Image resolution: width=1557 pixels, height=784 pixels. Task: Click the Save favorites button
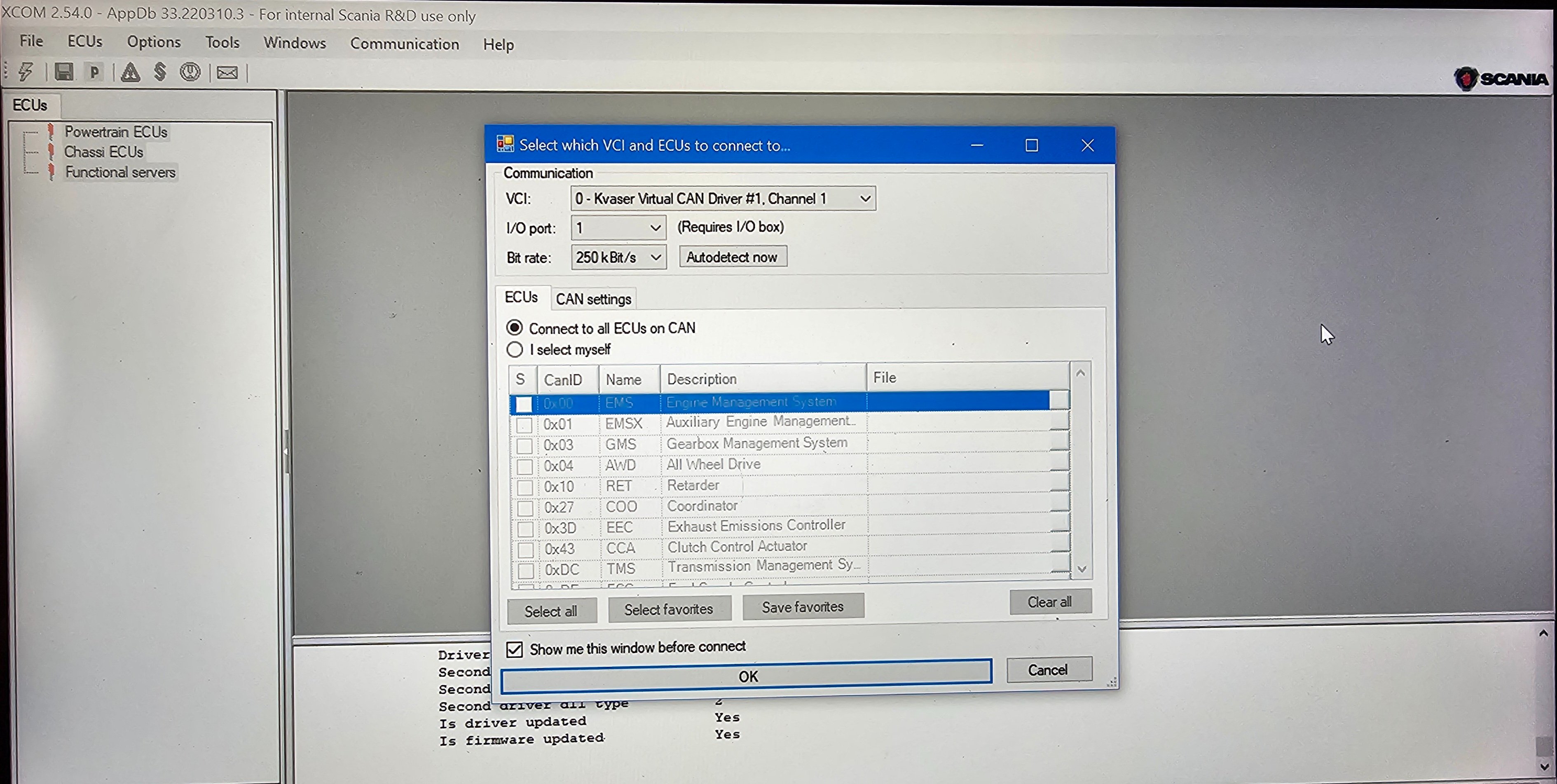803,607
